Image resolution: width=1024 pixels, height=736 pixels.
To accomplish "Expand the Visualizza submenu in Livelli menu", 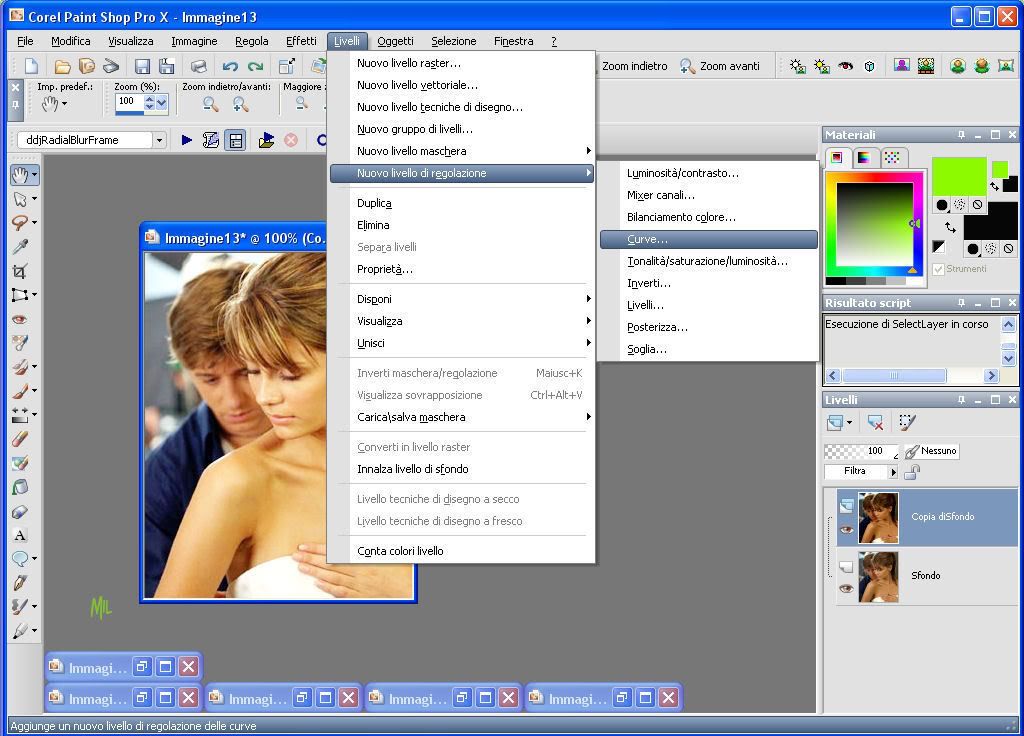I will 462,321.
